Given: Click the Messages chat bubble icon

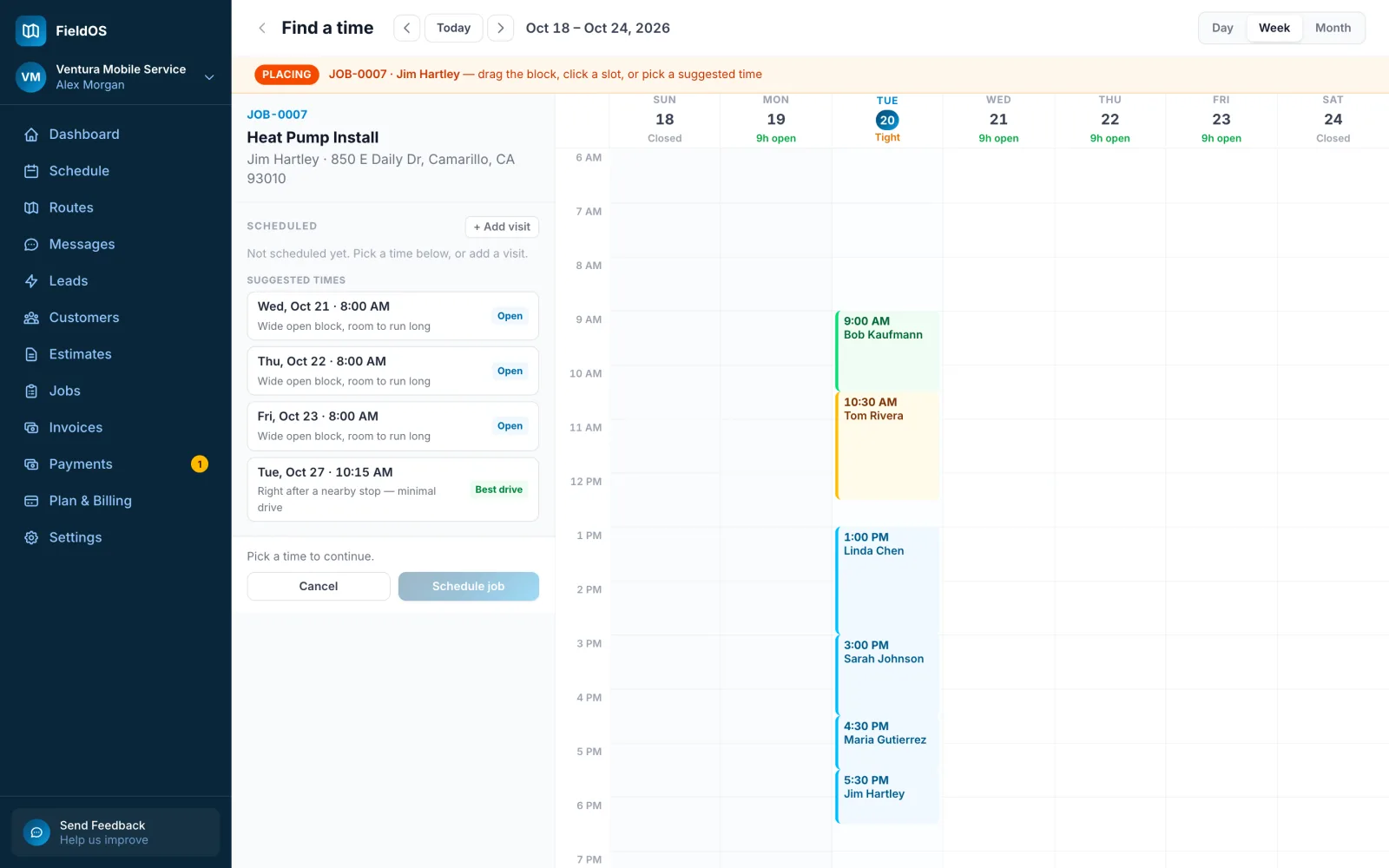Looking at the screenshot, I should pos(31,245).
